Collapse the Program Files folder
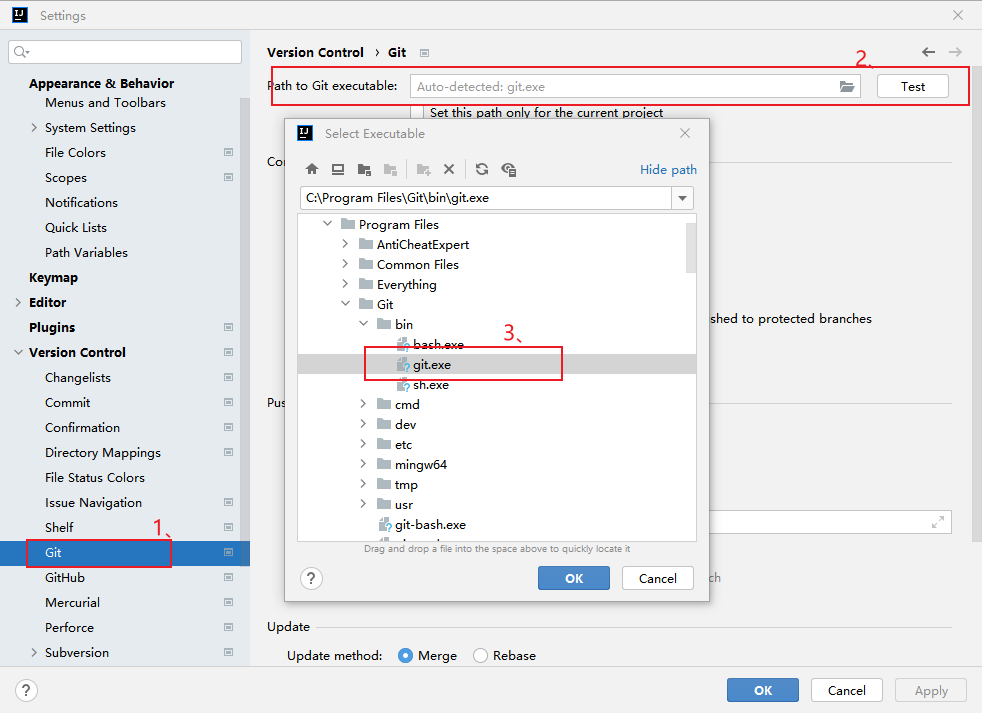 [x=328, y=224]
